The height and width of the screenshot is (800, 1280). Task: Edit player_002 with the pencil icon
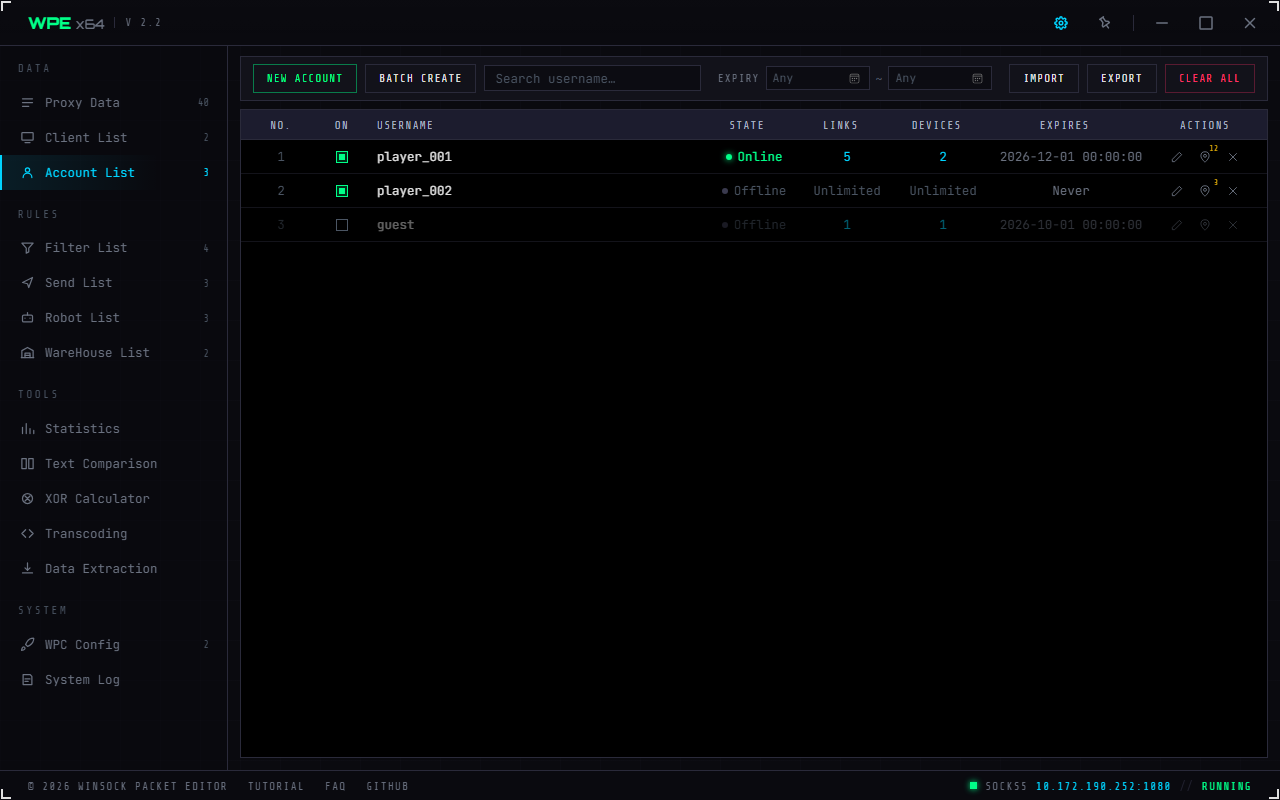pyautogui.click(x=1177, y=191)
